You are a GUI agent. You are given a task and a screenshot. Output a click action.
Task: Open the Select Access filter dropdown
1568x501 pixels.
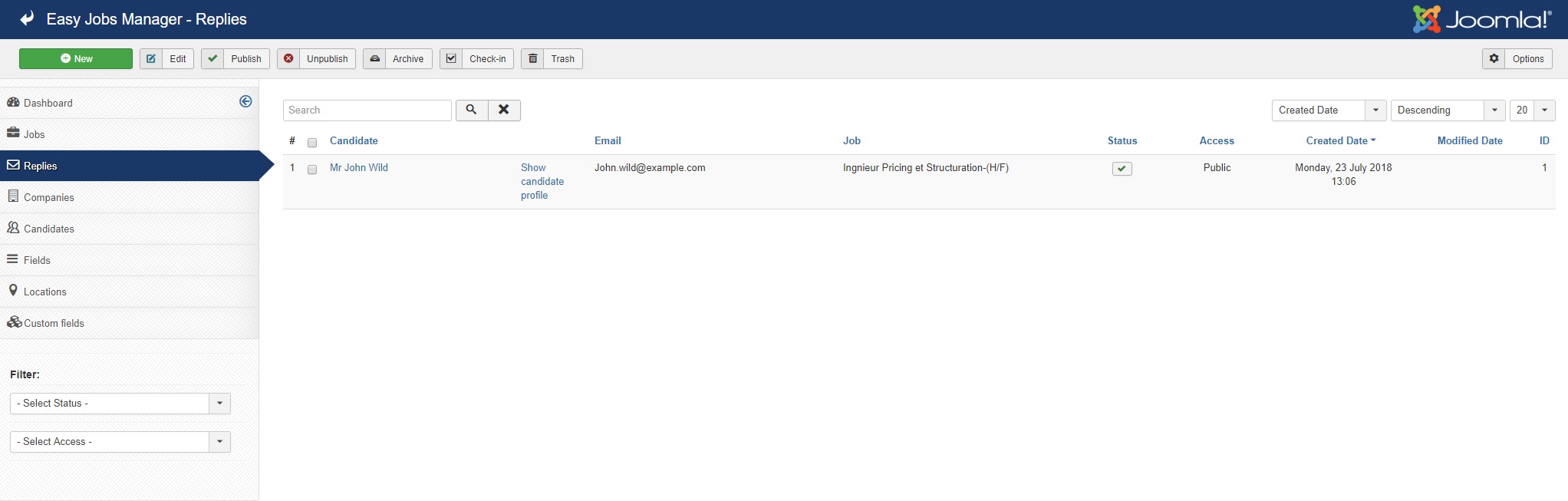point(120,442)
